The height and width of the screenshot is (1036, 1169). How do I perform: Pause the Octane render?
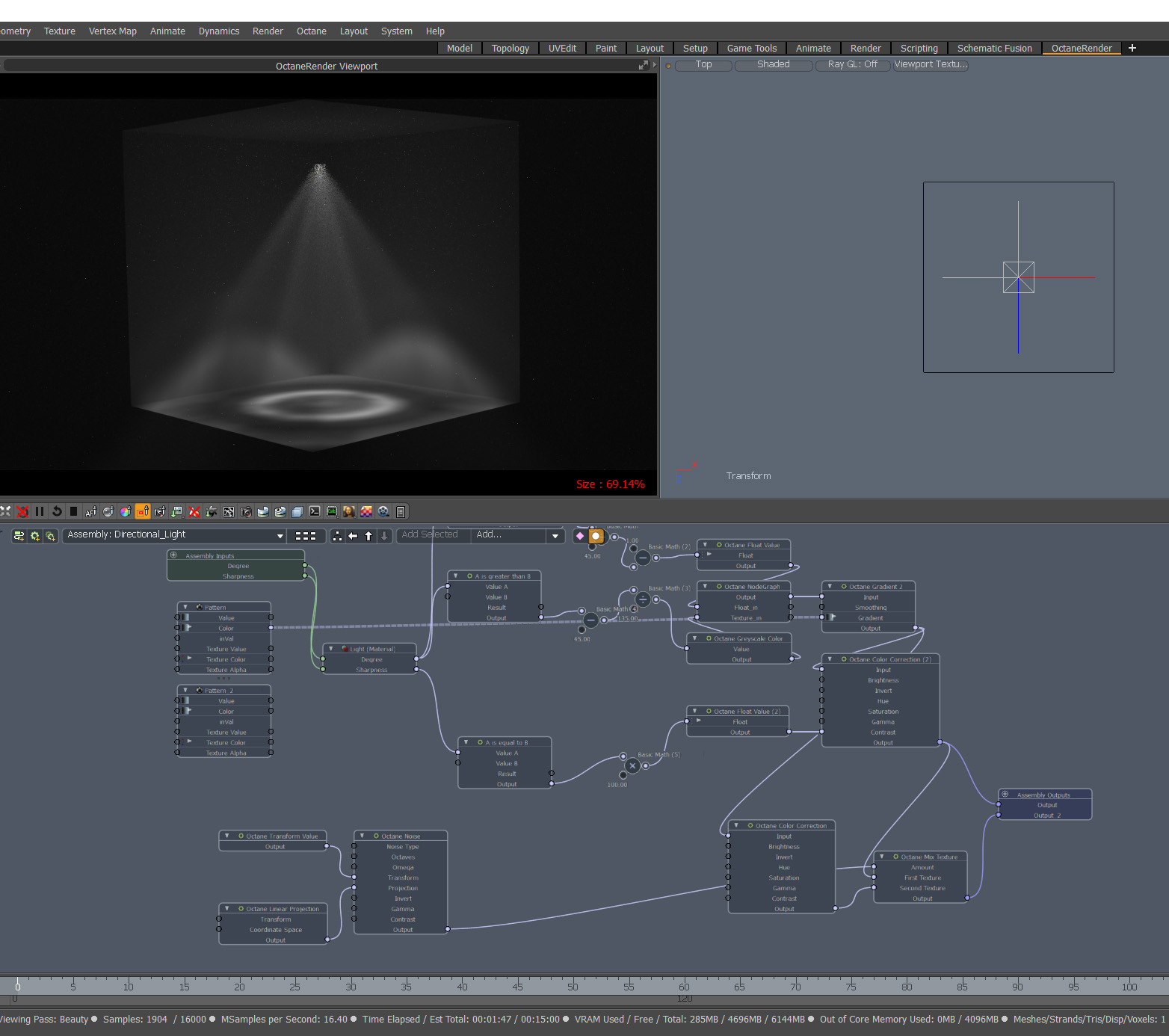click(40, 512)
